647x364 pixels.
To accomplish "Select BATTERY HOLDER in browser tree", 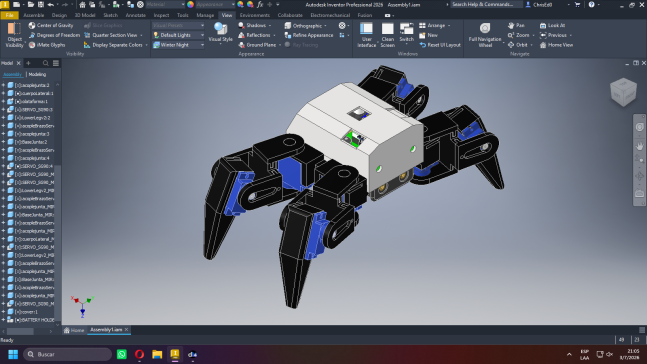I will tap(35, 320).
